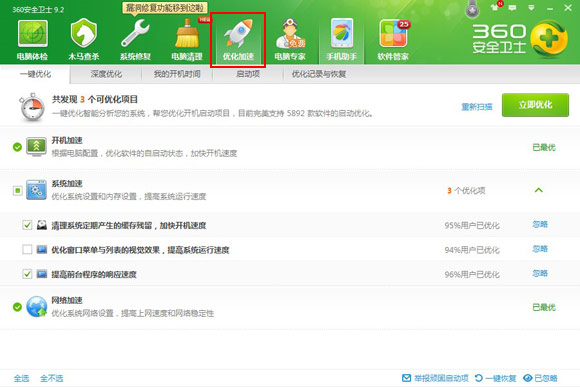This screenshot has width=580, height=387.
Task: Collapse the 系统加速 section with chevron
Action: [539, 190]
